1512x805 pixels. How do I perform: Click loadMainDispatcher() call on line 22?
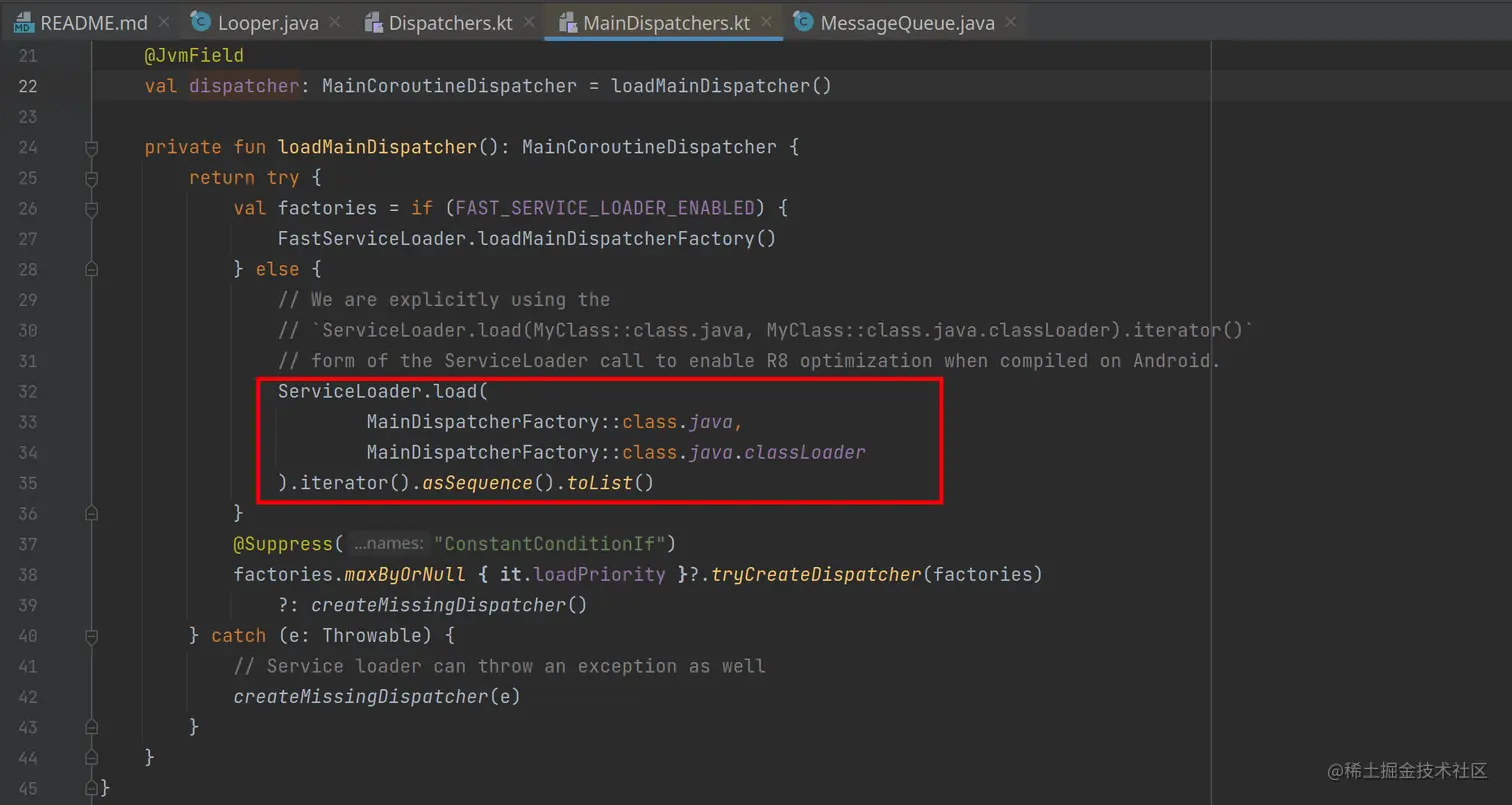pyautogui.click(x=721, y=86)
